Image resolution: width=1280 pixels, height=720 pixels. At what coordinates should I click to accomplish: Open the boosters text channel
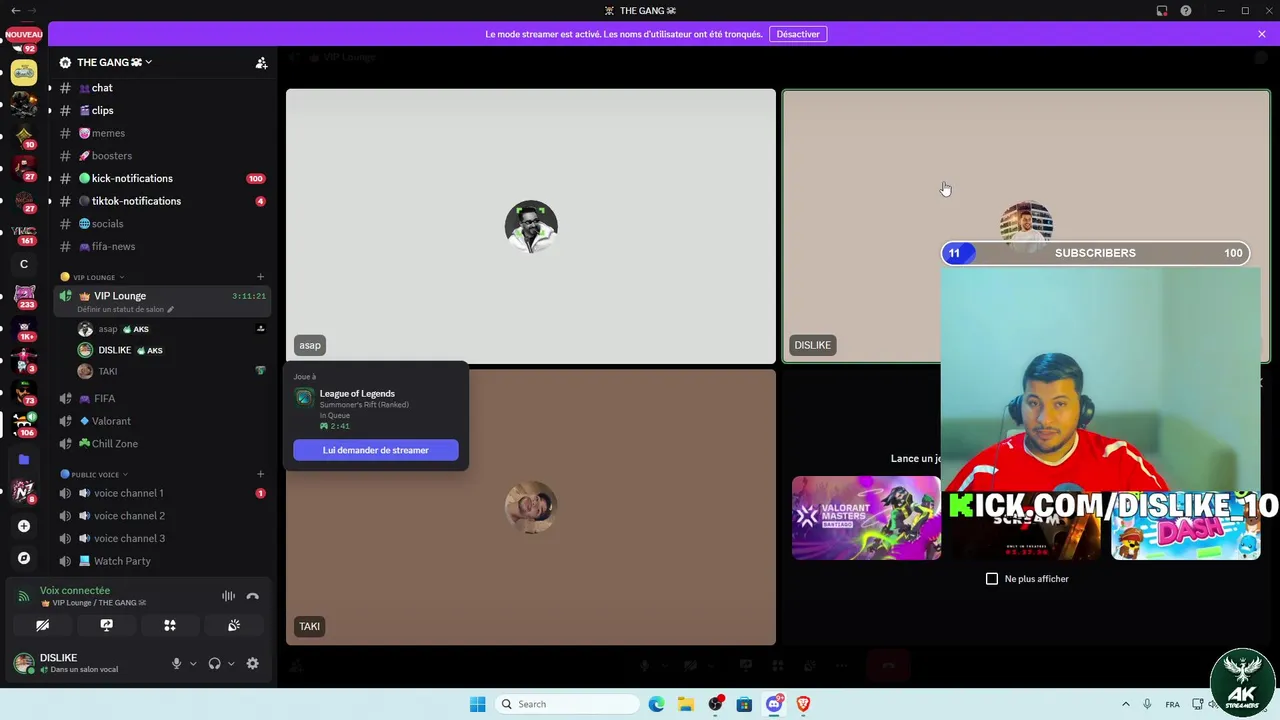coord(162,156)
